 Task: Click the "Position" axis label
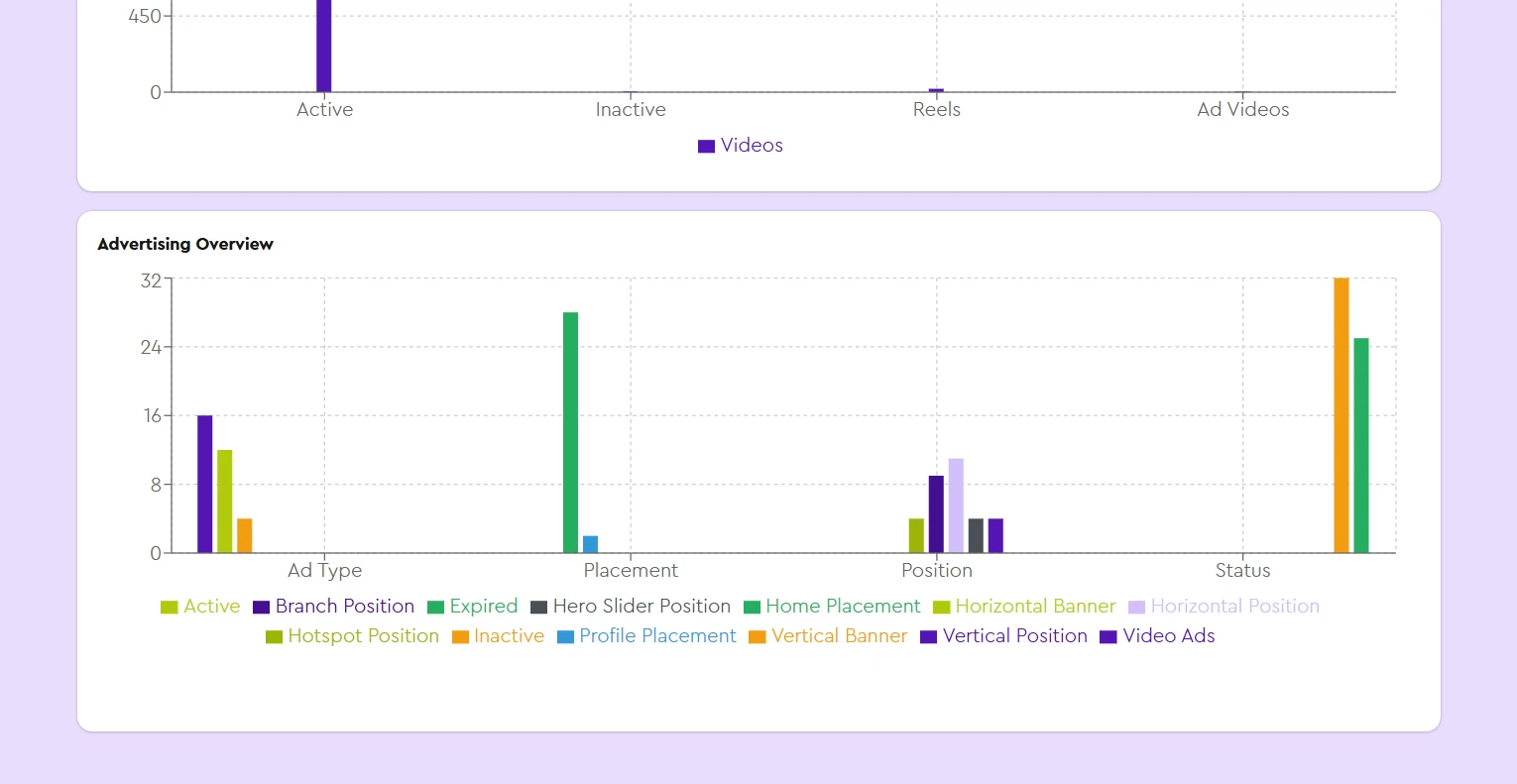pyautogui.click(x=937, y=571)
